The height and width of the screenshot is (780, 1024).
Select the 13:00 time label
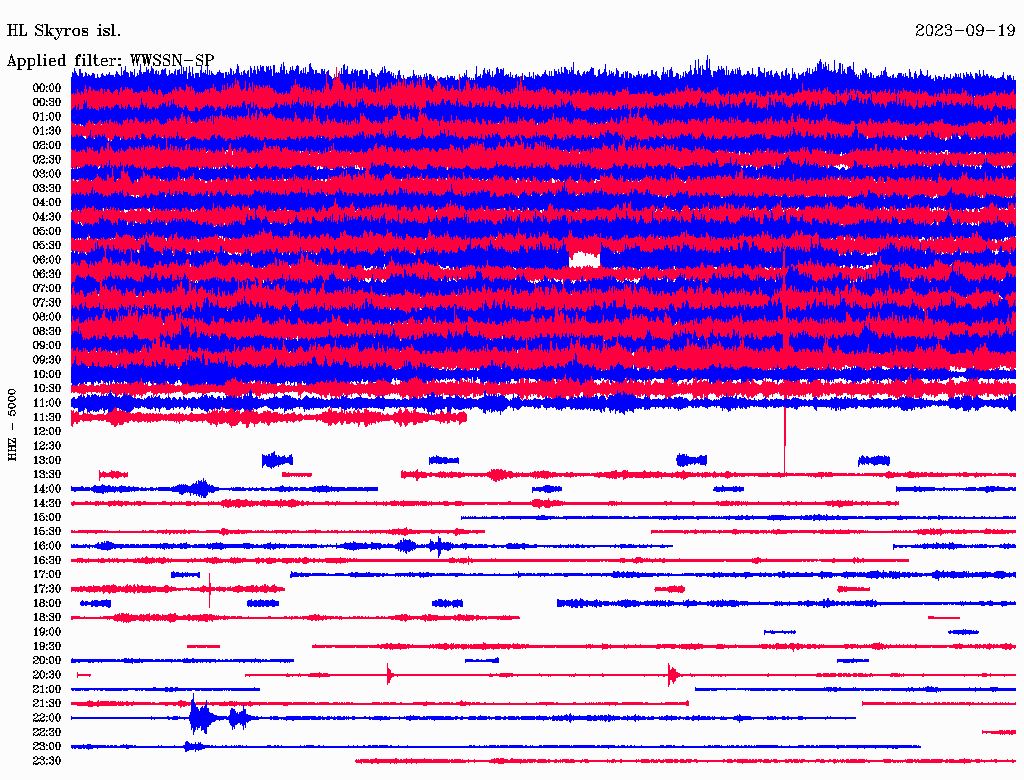47,460
